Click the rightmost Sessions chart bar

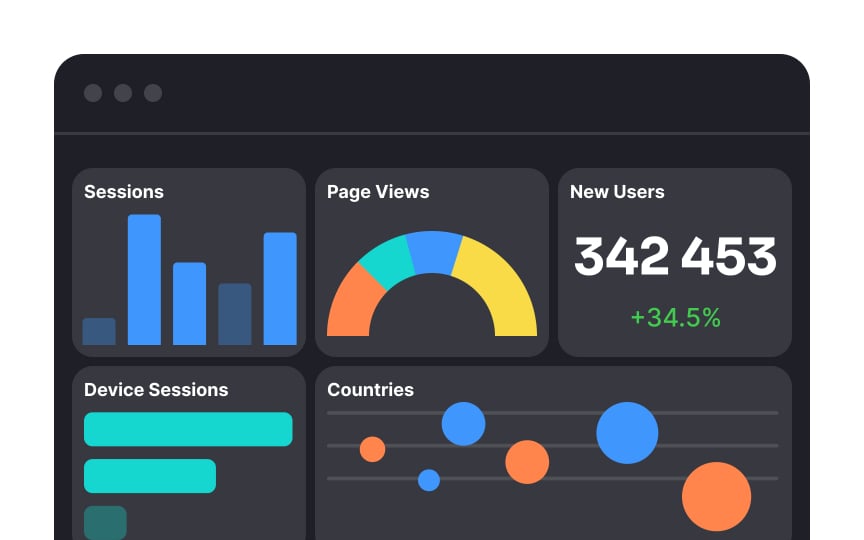(280, 289)
